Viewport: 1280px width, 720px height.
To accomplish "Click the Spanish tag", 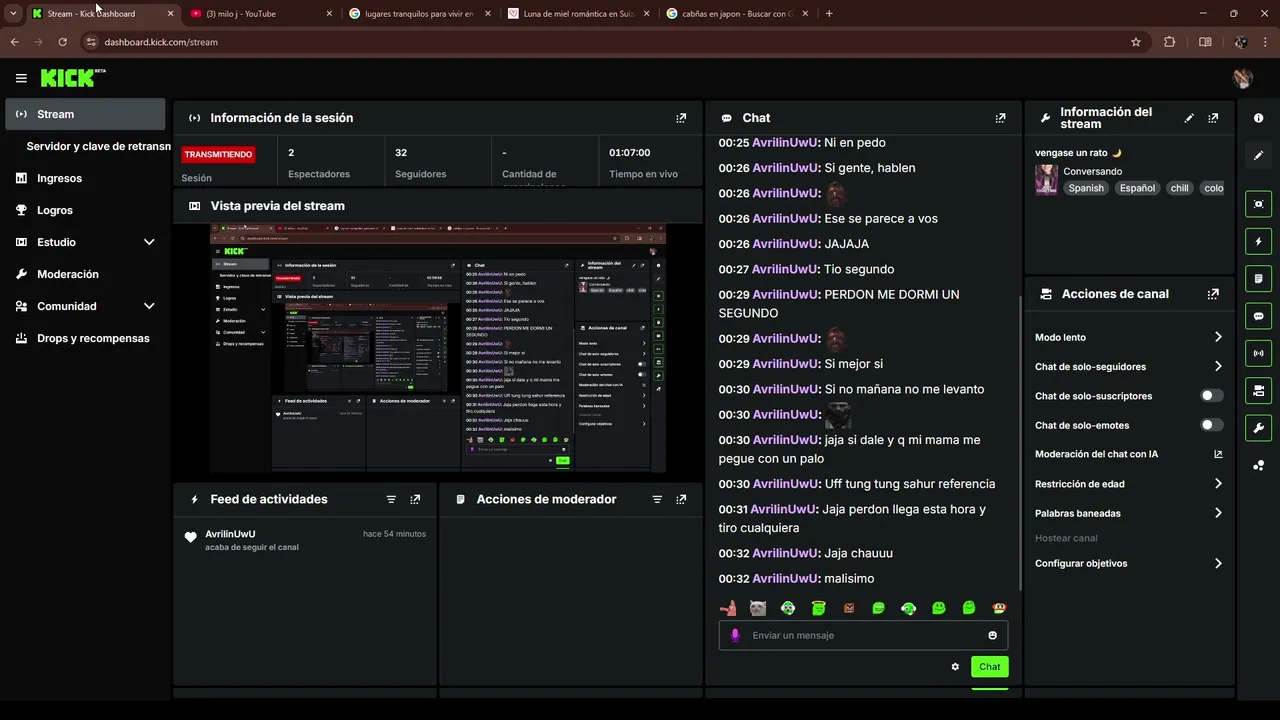I will (1086, 188).
